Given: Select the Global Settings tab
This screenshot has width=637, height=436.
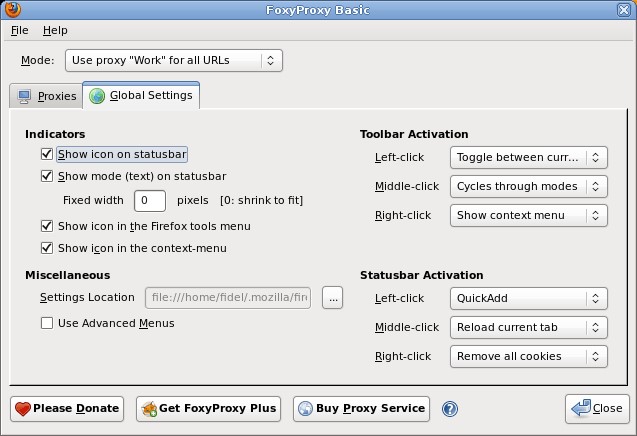Looking at the screenshot, I should click(141, 95).
